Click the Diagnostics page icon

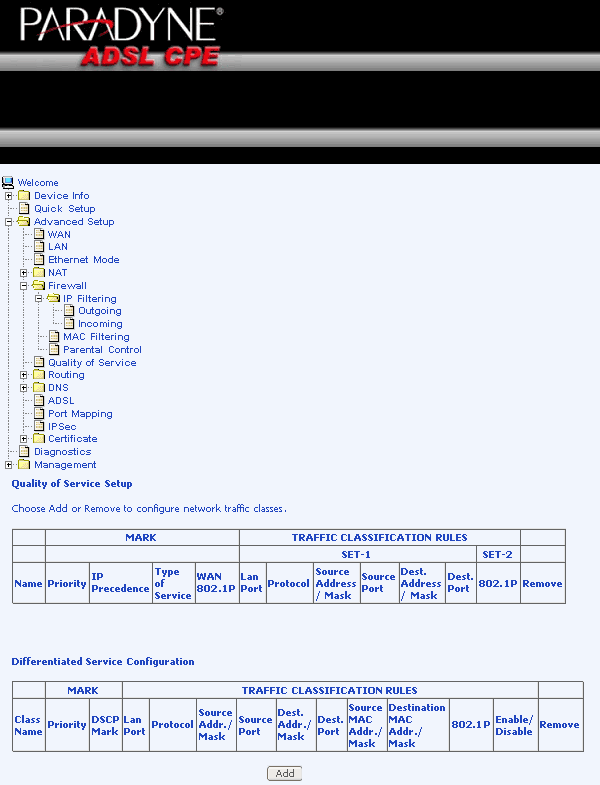[24, 452]
